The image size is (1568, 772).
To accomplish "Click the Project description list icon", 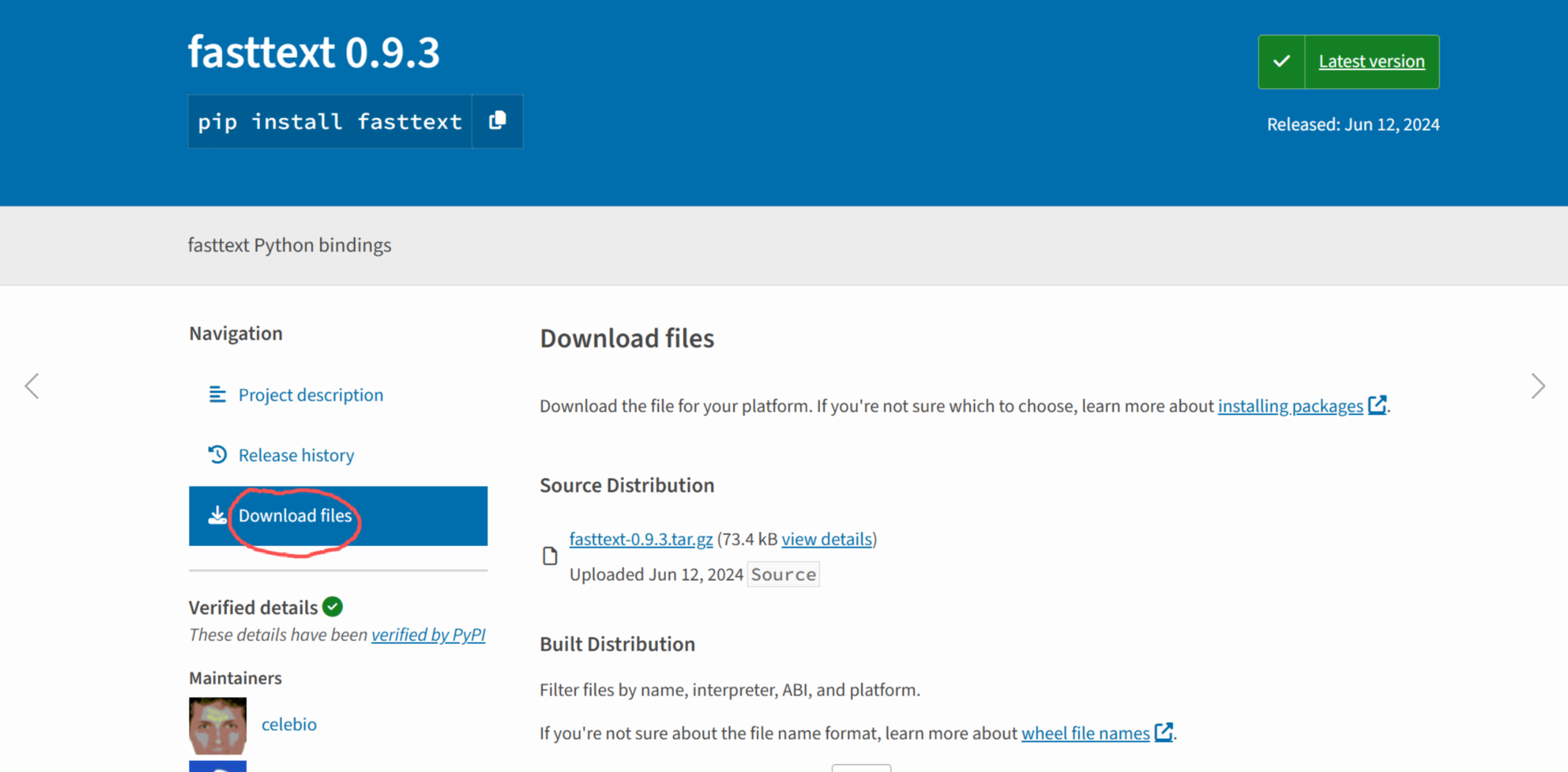I will (217, 394).
